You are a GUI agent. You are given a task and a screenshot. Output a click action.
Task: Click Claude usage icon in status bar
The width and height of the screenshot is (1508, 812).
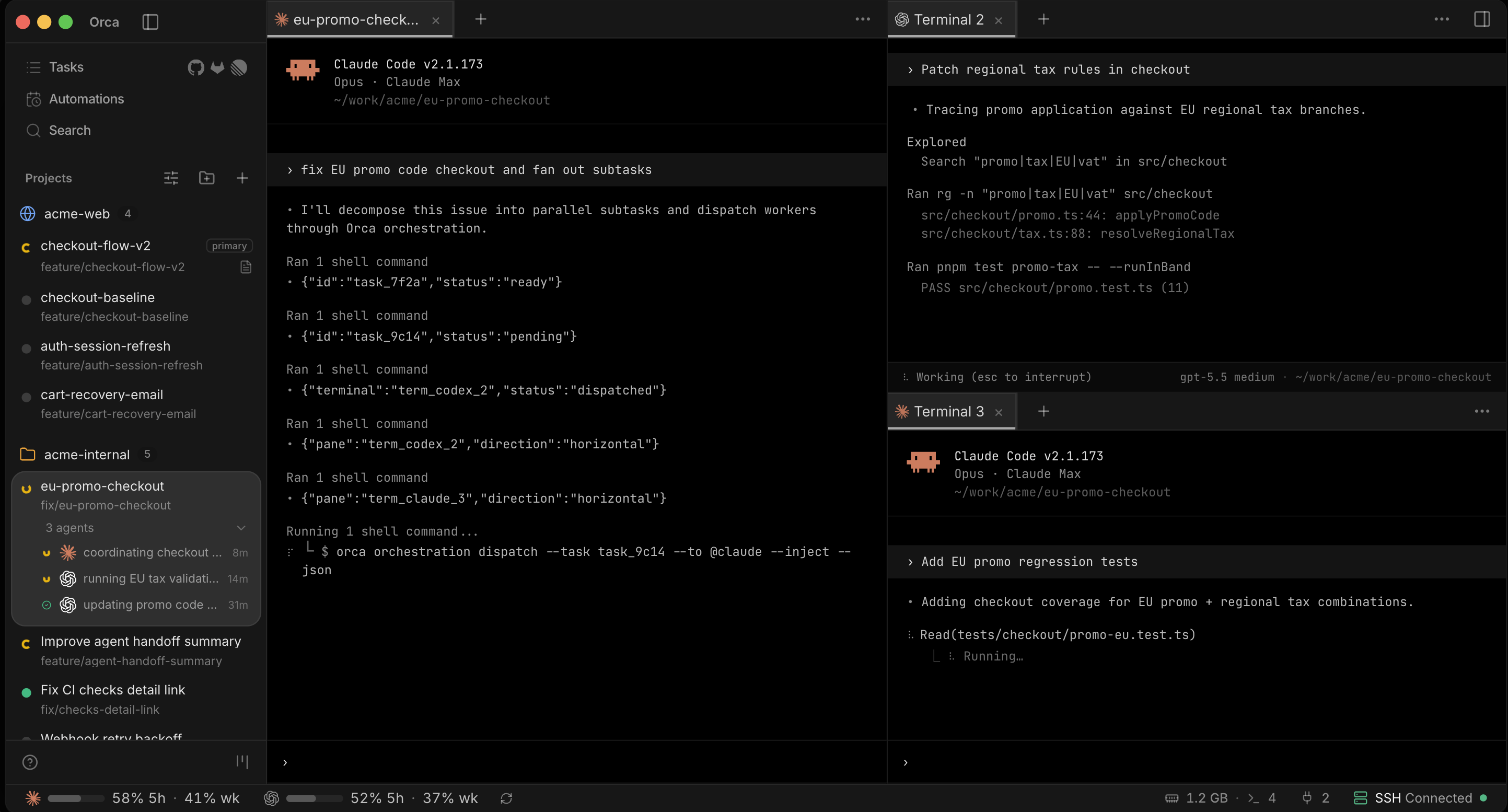[33, 798]
